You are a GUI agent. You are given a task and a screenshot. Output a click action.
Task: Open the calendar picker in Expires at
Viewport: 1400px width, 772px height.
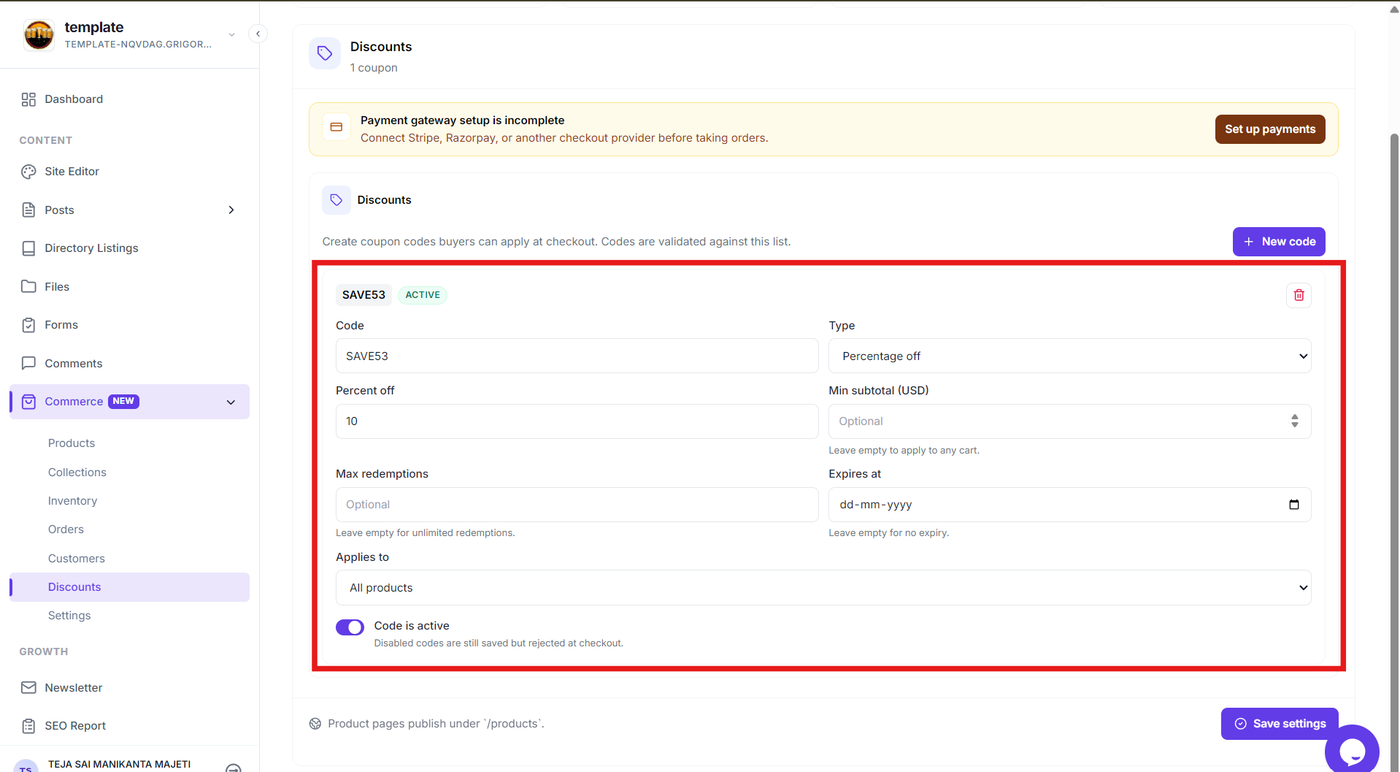tap(1294, 505)
